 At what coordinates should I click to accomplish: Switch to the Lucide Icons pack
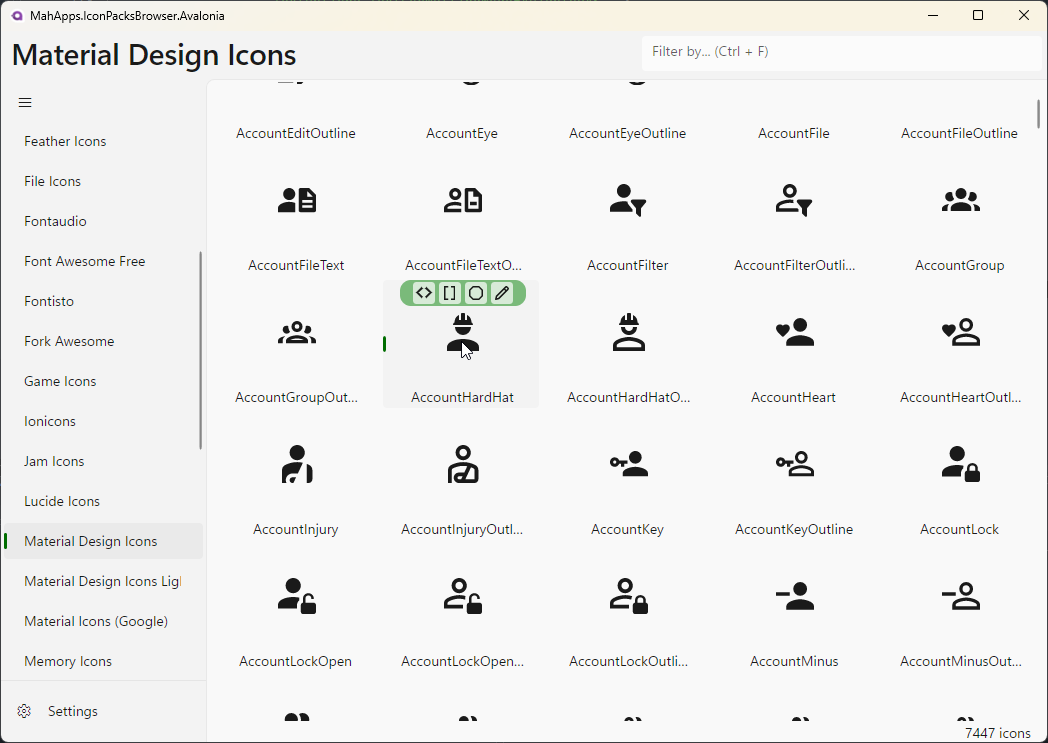[x=104, y=501]
